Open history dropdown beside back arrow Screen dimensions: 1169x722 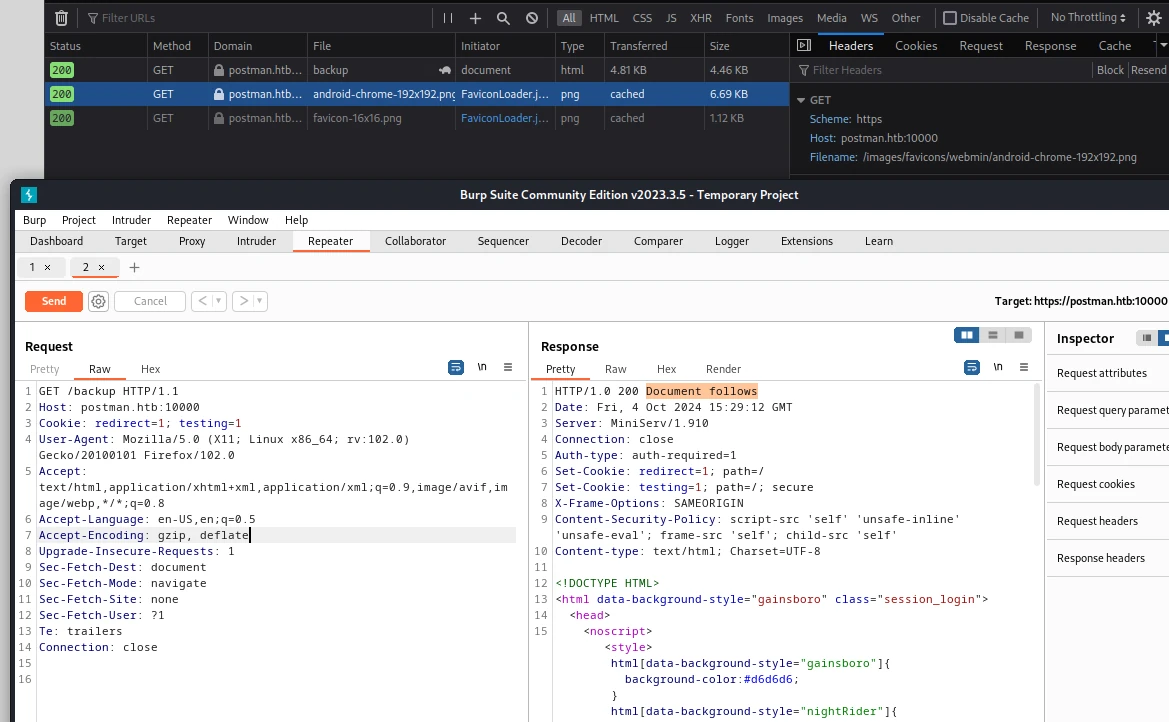point(218,301)
